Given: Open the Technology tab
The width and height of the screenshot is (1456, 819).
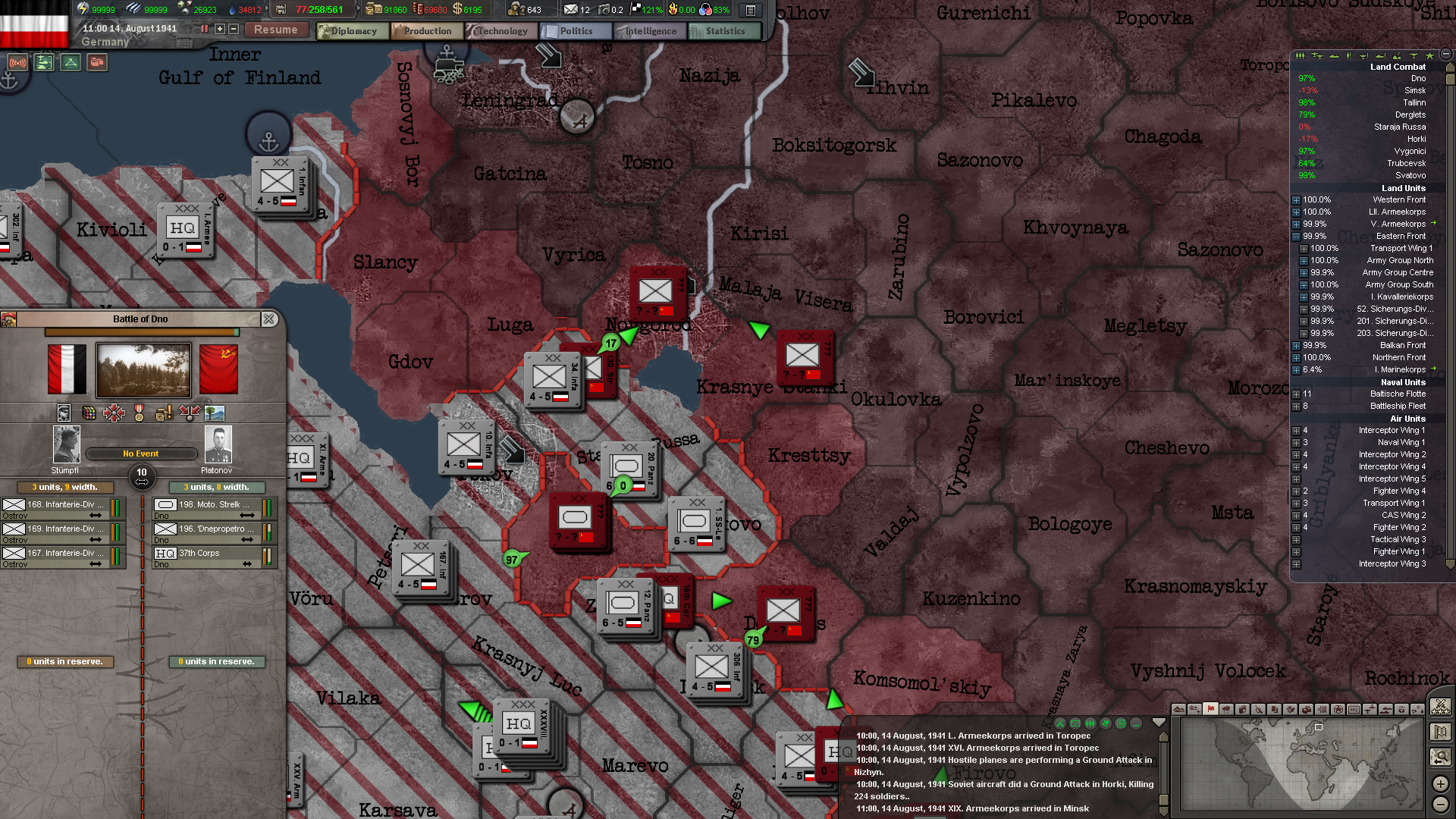Looking at the screenshot, I should tap(501, 31).
